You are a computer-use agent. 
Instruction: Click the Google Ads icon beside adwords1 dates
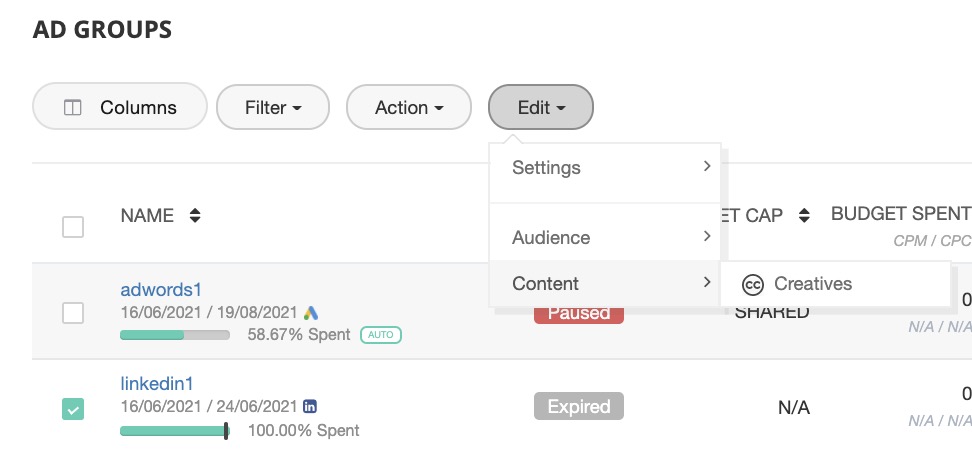click(311, 313)
